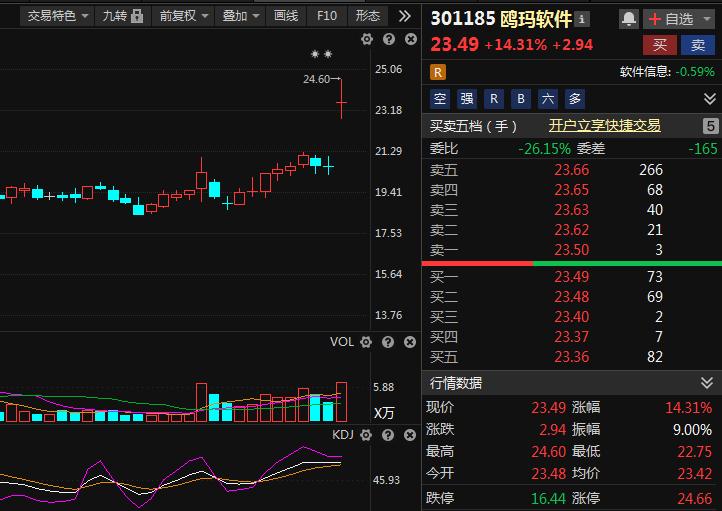Select the 买卖五档 panel header
The height and width of the screenshot is (511, 722).
click(473, 126)
